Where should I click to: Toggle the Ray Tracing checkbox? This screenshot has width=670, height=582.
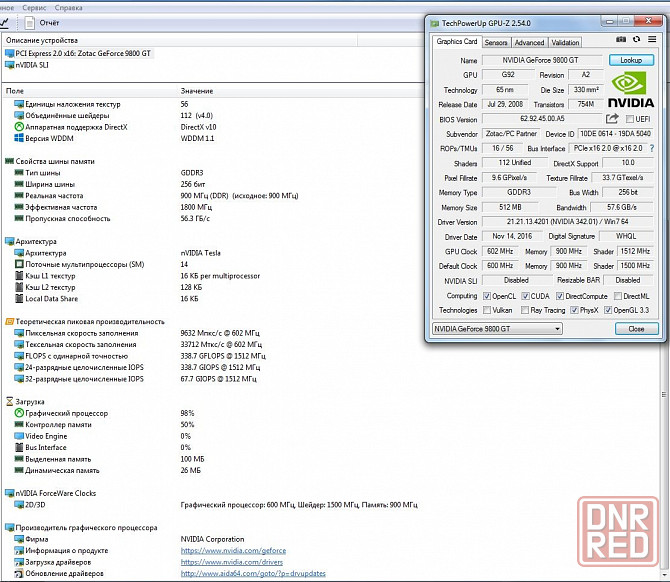point(525,310)
